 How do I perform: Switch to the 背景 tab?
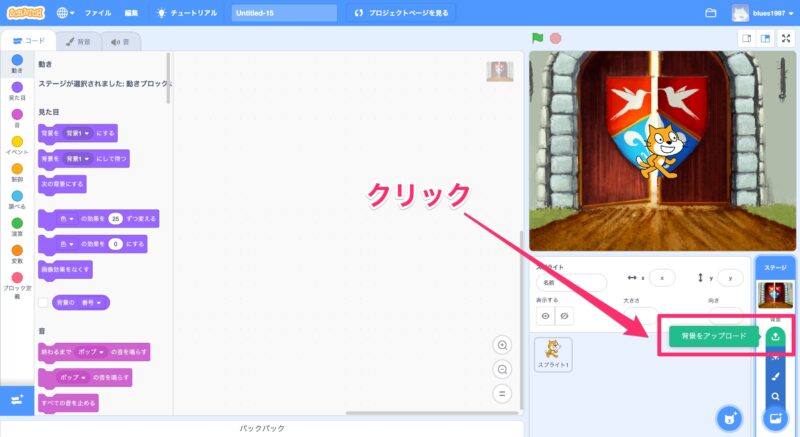coord(77,41)
